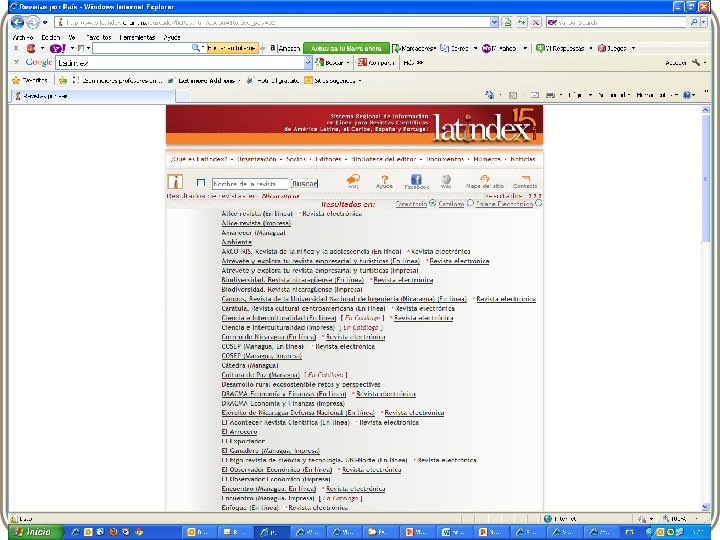Click the IE home icon in command bar
The width and height of the screenshot is (720, 540).
coord(489,95)
